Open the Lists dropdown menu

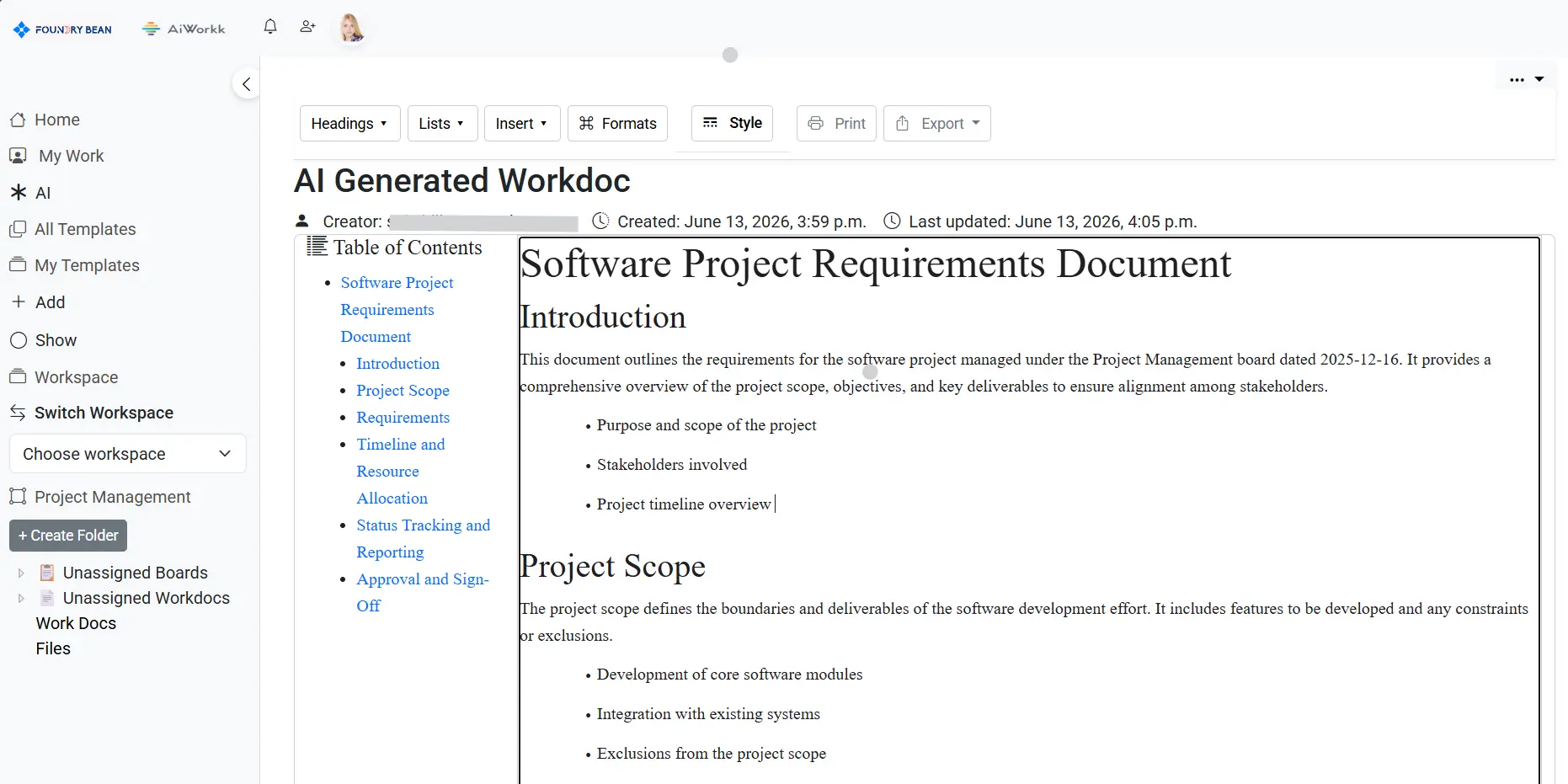442,124
